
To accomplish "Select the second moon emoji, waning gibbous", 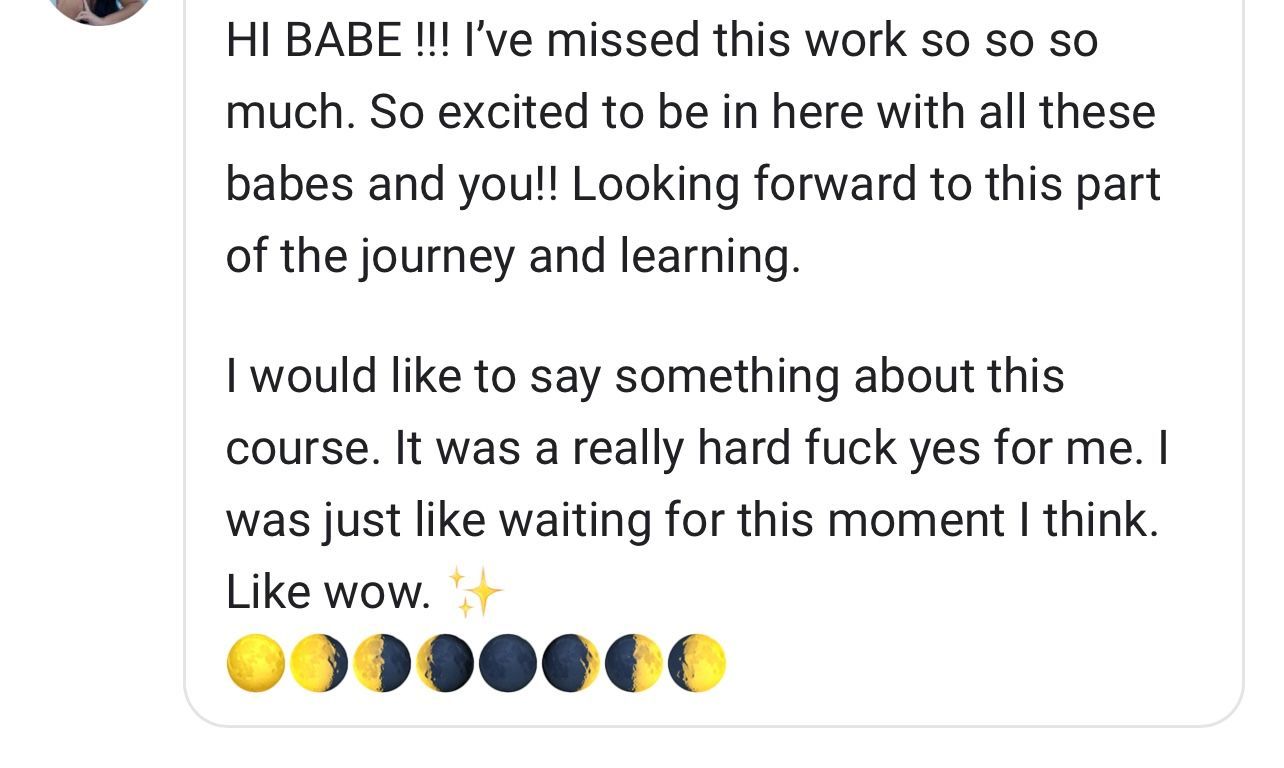I will [319, 663].
